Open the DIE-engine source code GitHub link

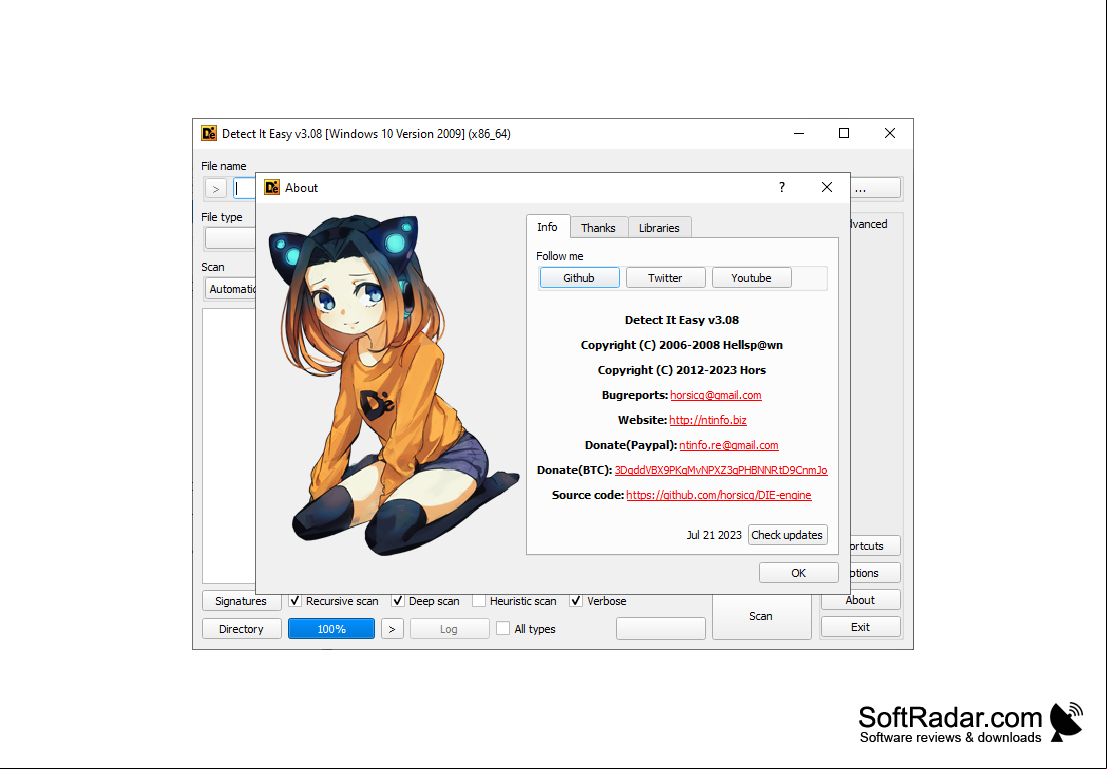[719, 495]
